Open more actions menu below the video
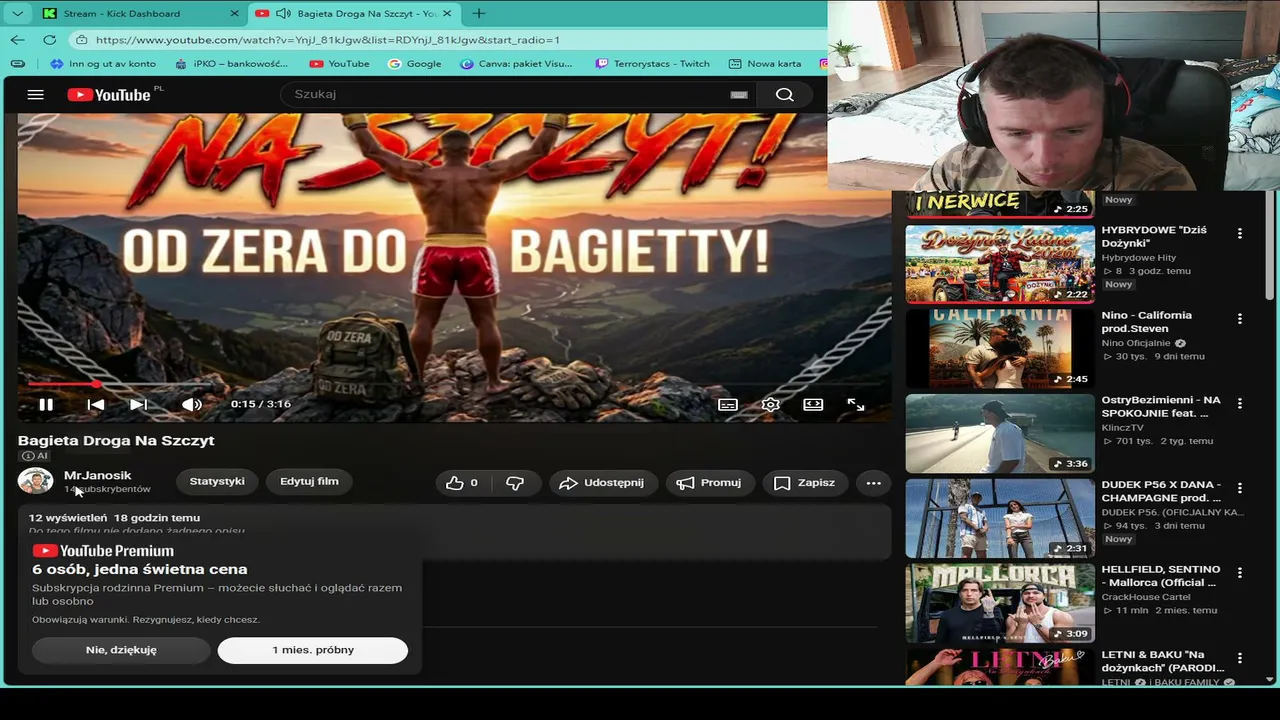Viewport: 1280px width, 720px height. pyautogui.click(x=874, y=483)
